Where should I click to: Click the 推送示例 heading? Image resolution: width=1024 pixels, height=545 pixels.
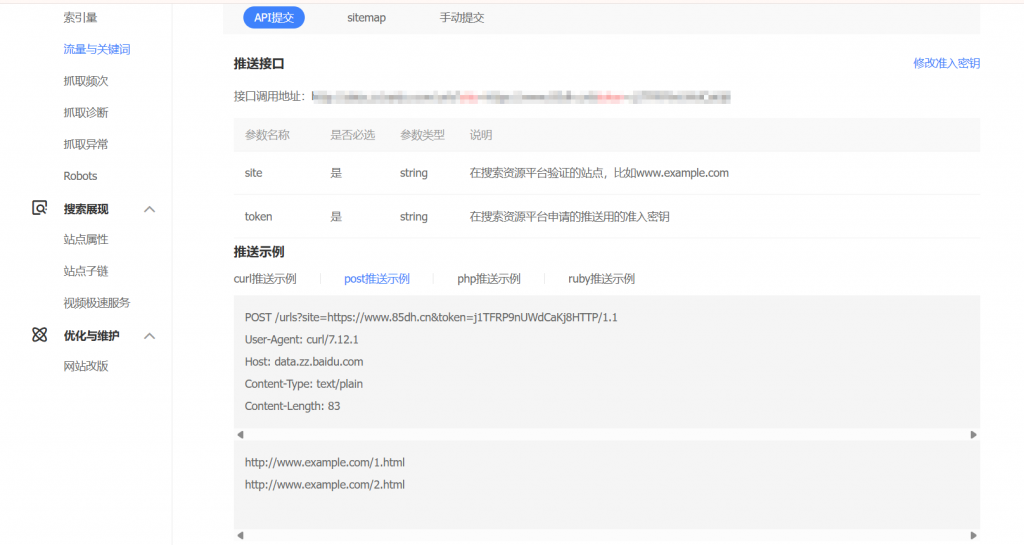[259, 252]
